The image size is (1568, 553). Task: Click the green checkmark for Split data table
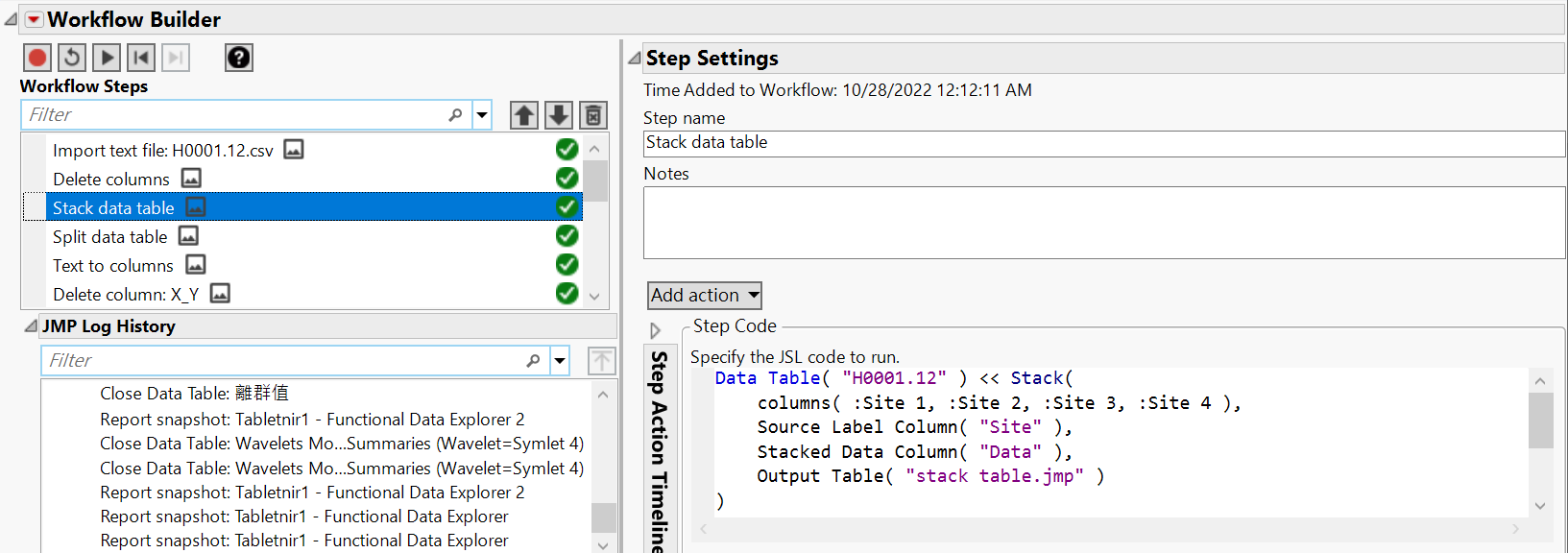click(x=567, y=236)
